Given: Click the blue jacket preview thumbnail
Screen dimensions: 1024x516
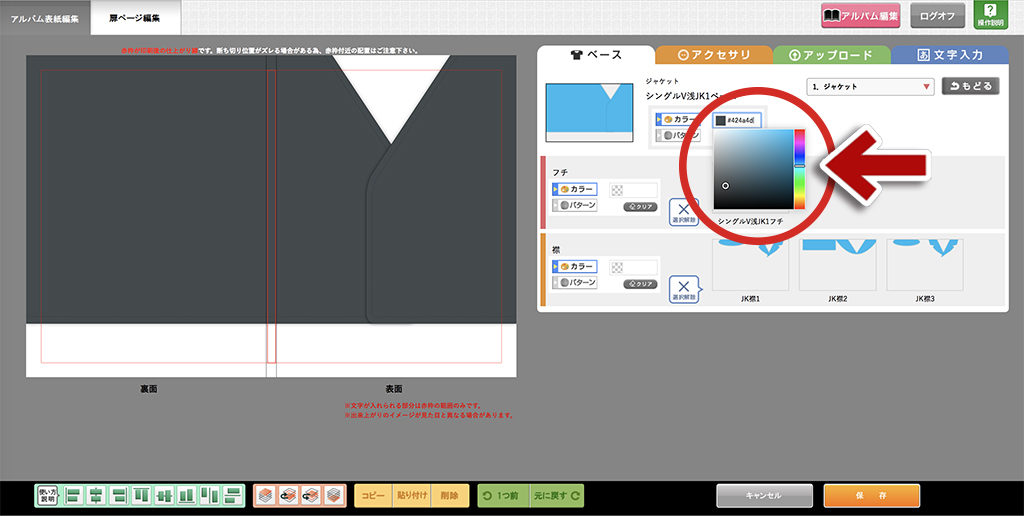Looking at the screenshot, I should pyautogui.click(x=589, y=112).
